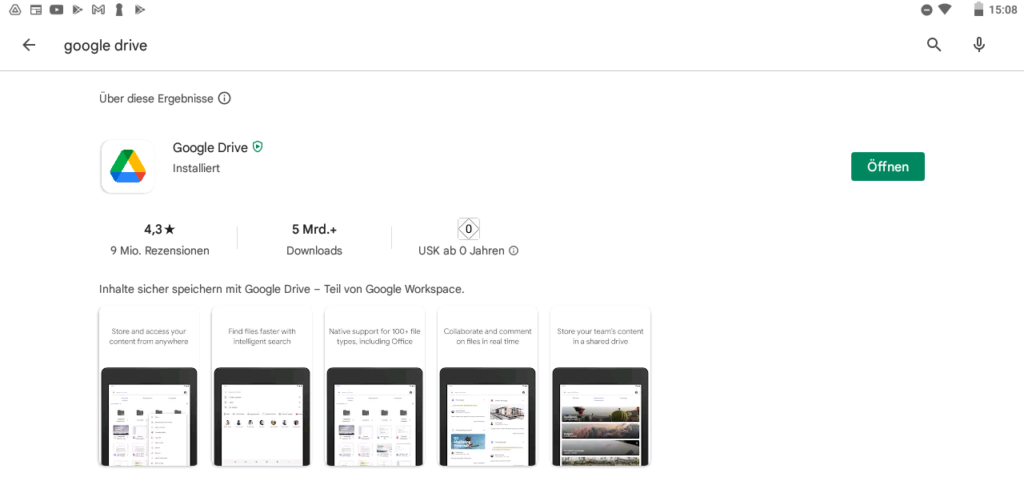This screenshot has height=481, width=1024.
Task: Tap the YouTube notification icon in status bar
Action: click(57, 10)
